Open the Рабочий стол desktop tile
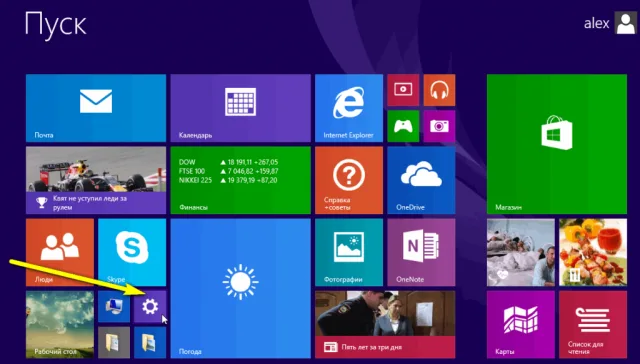The image size is (640, 364). click(x=60, y=324)
